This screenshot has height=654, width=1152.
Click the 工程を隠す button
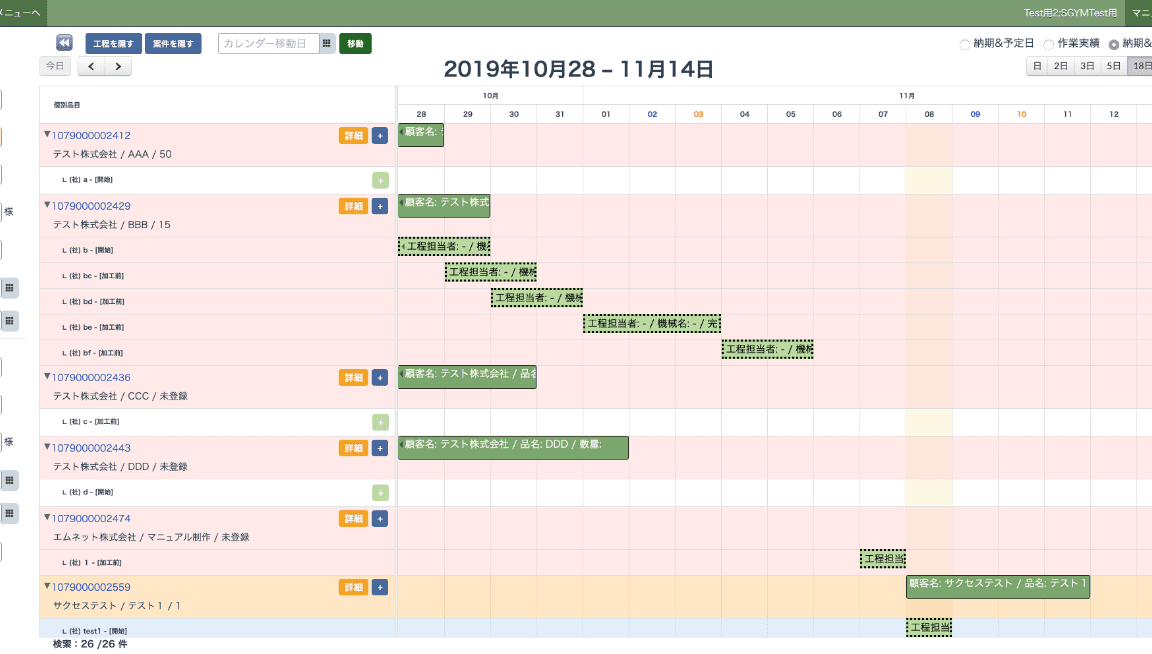tap(113, 44)
